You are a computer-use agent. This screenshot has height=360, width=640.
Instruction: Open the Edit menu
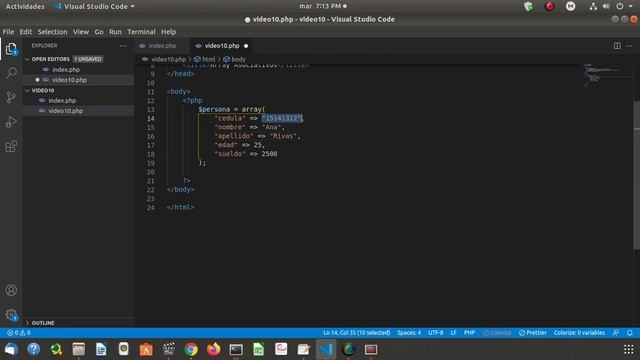pyautogui.click(x=25, y=32)
